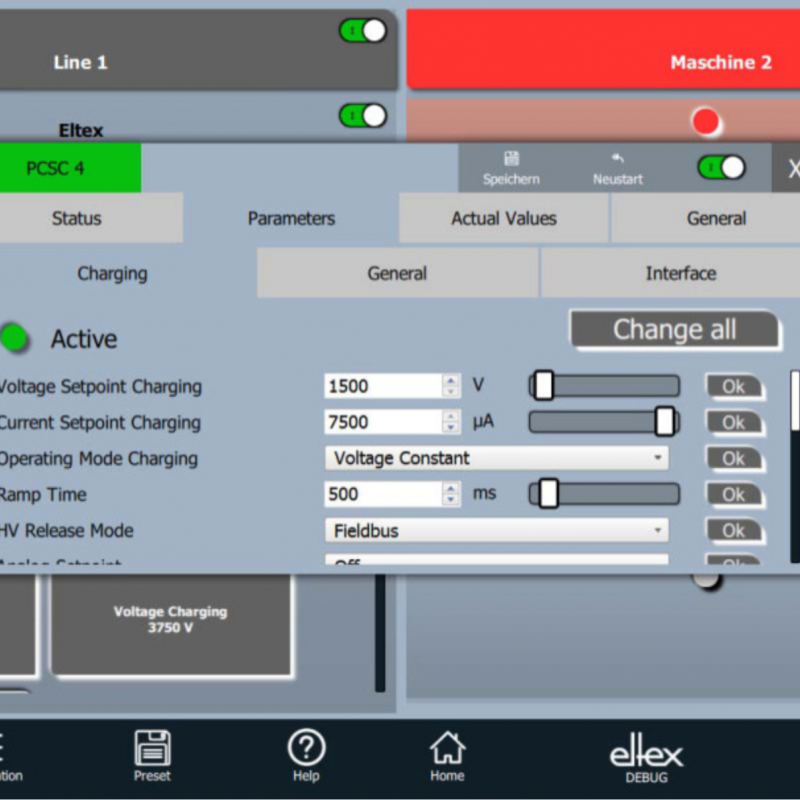Click the green Active indicator light
Viewport: 800px width, 800px height.
pos(15,339)
